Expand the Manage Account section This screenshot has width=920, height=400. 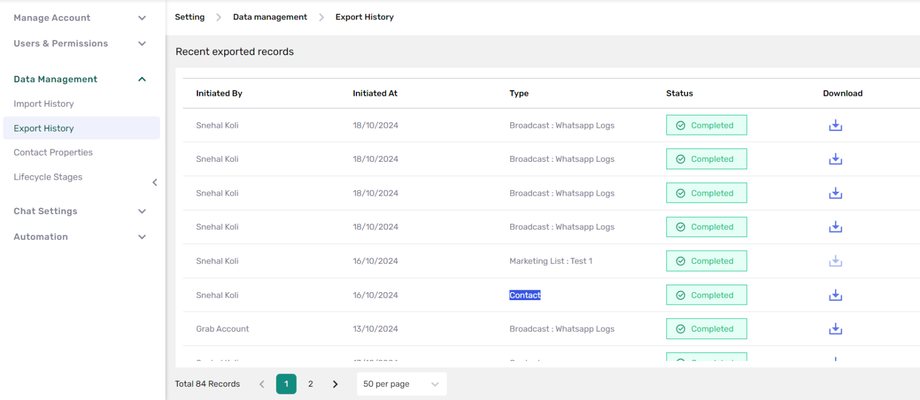141,18
